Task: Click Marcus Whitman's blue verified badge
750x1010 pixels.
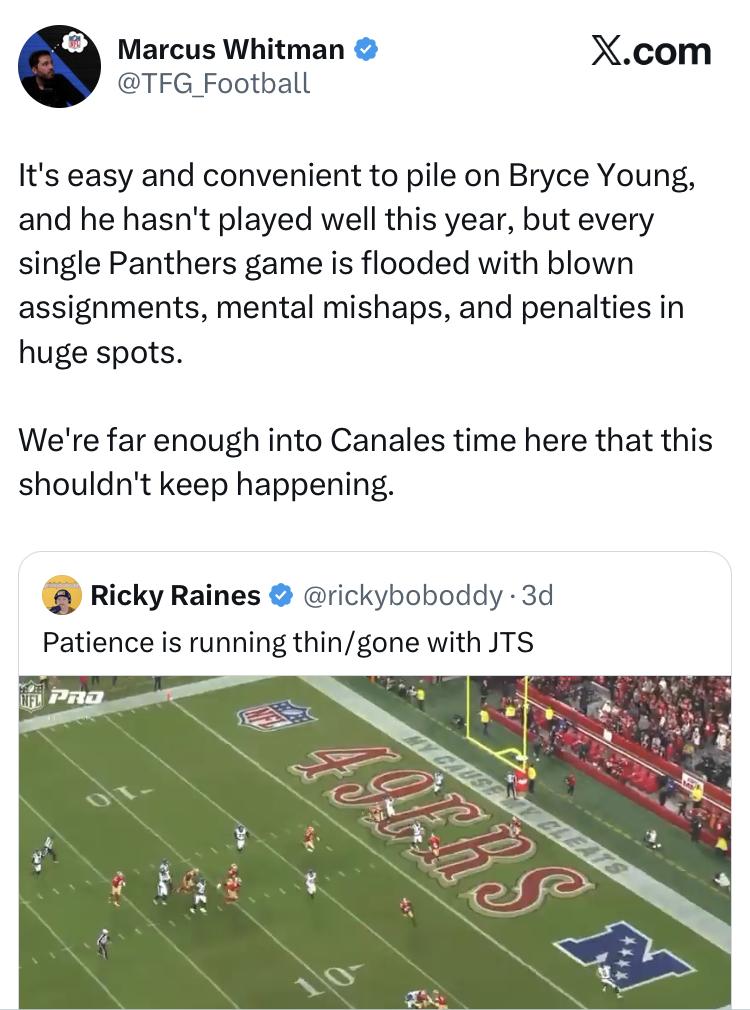Action: (366, 49)
